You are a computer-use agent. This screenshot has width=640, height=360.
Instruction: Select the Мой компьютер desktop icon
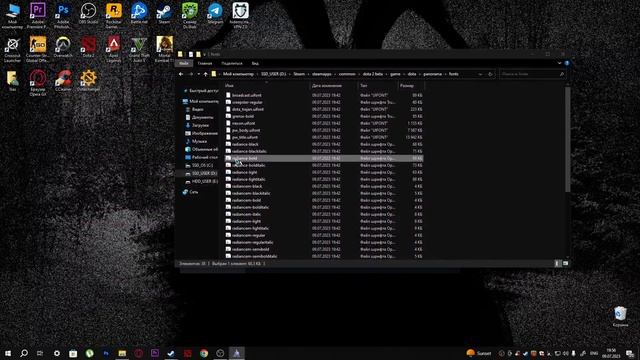coord(12,16)
